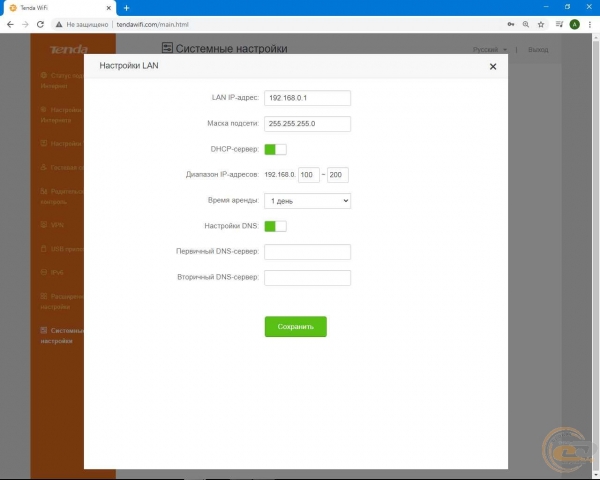Image resolution: width=600 pixels, height=480 pixels.
Task: Click the LAN IP-адрес input field
Action: click(x=307, y=98)
